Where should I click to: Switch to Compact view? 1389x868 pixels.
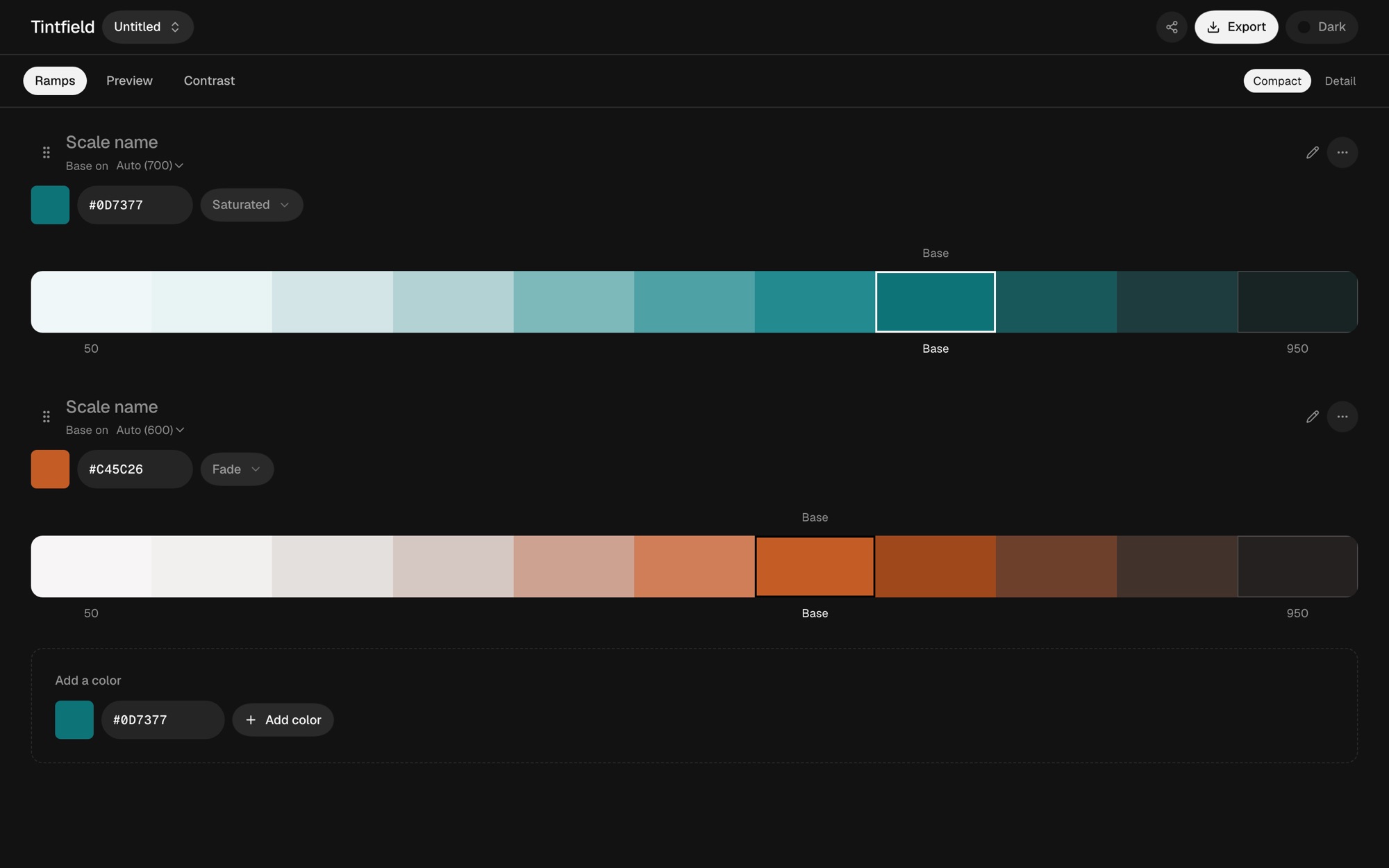point(1276,81)
